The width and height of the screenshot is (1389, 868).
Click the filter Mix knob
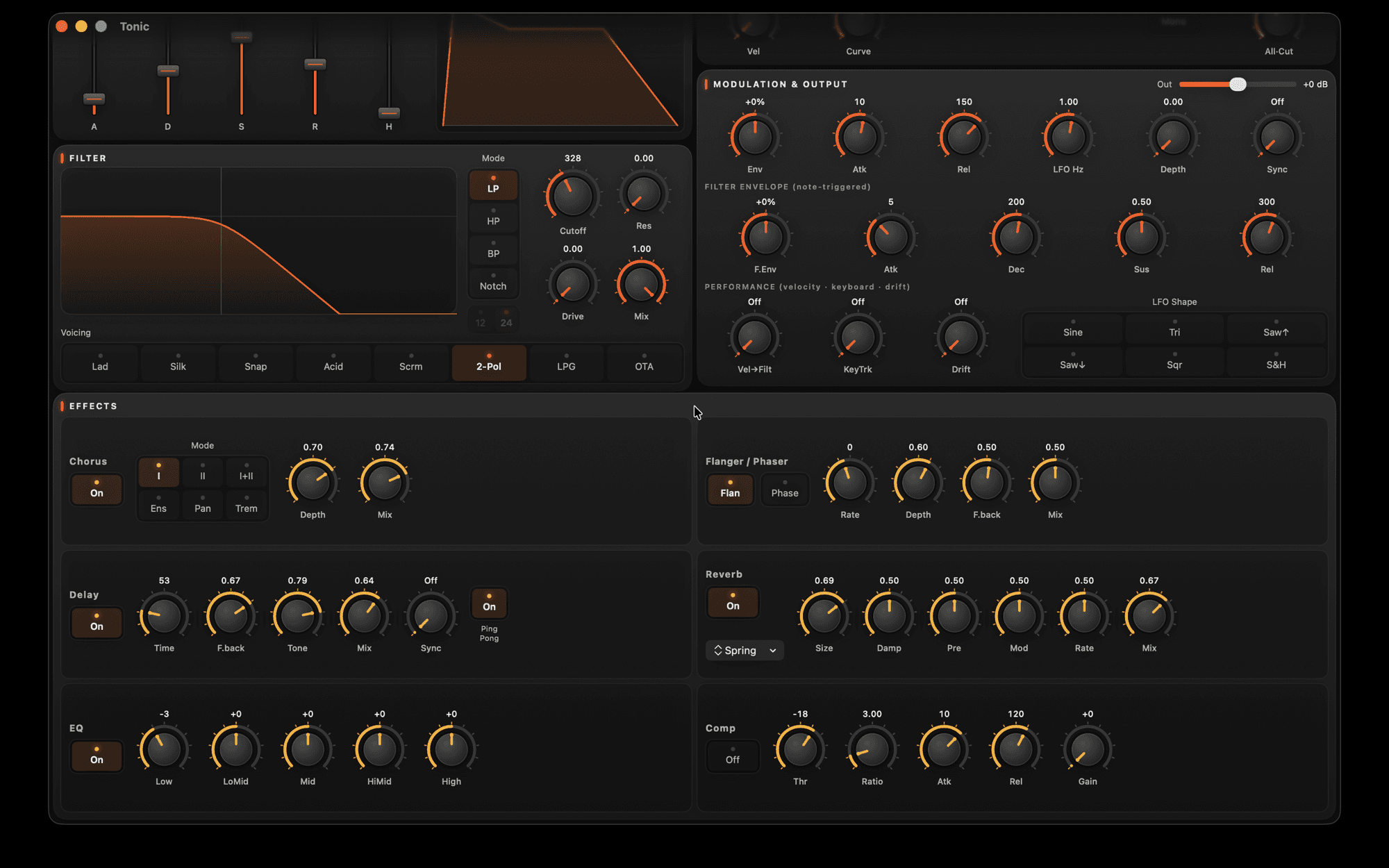[641, 284]
